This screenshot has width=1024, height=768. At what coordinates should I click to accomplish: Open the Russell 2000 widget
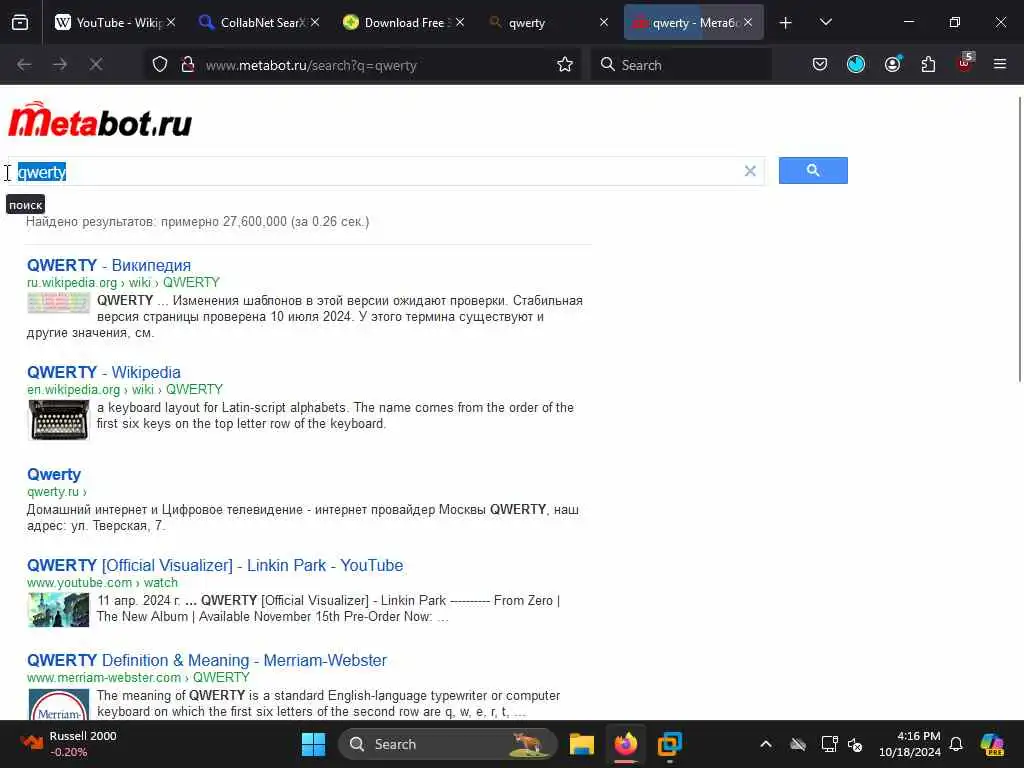pos(69,744)
